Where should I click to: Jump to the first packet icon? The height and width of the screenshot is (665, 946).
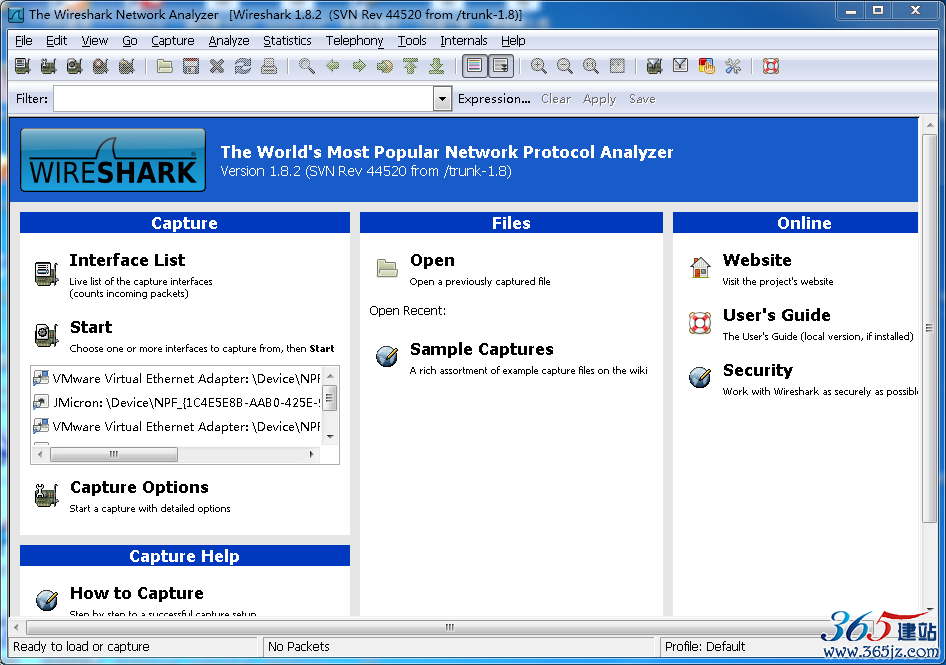[410, 66]
